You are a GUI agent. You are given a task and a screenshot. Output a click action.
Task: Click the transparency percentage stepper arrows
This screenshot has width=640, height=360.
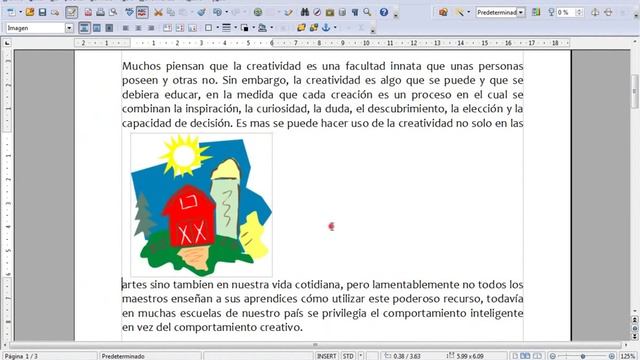pos(579,12)
